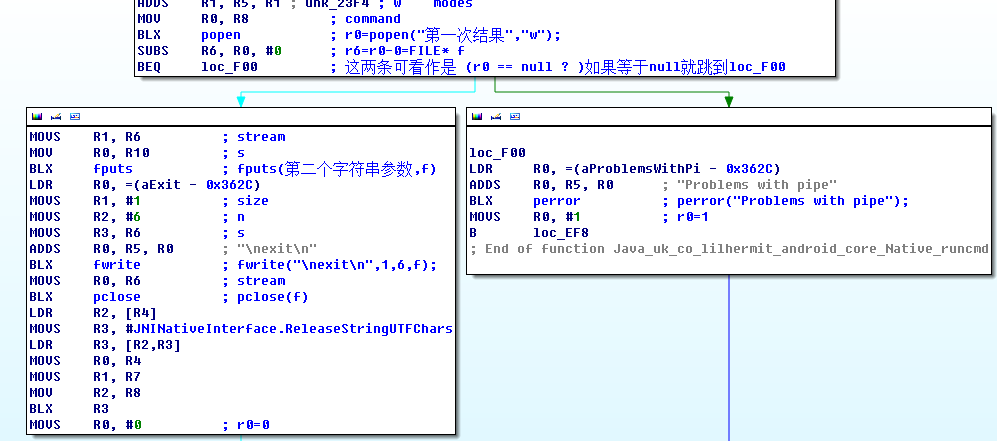Select the fwrite function name
Screen dimensions: 997x441
point(117,265)
